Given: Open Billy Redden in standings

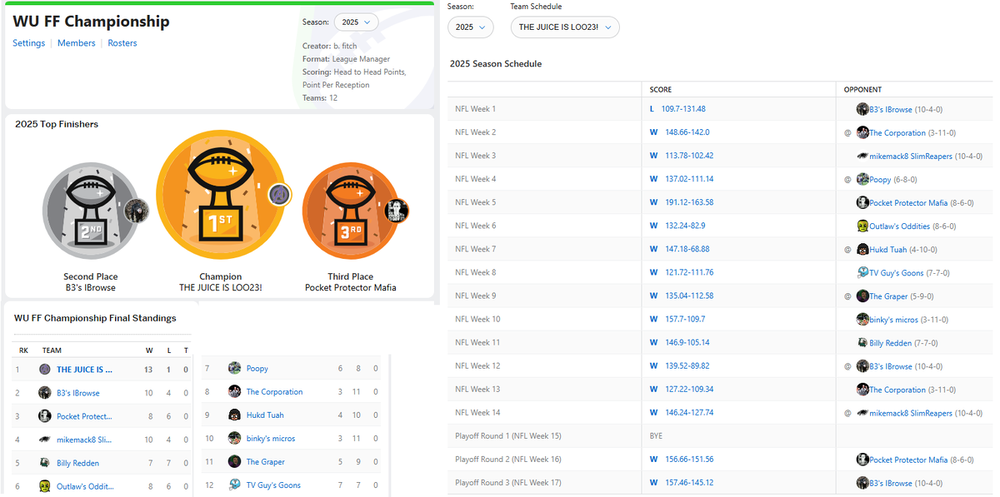Looking at the screenshot, I should 78,463.
